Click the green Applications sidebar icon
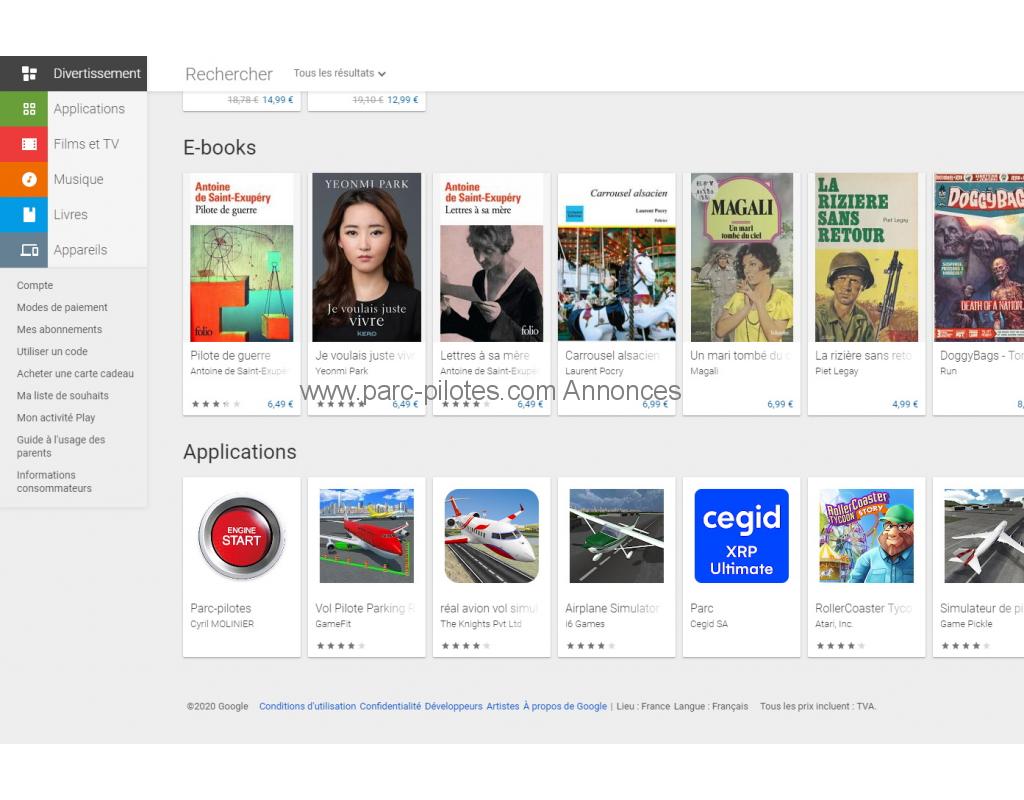The width and height of the screenshot is (1024, 800). click(29, 109)
